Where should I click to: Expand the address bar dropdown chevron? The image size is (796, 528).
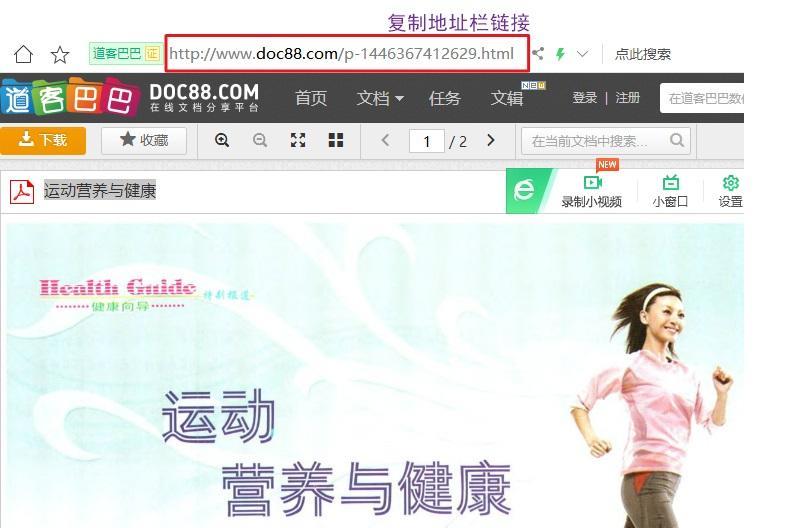[x=583, y=54]
